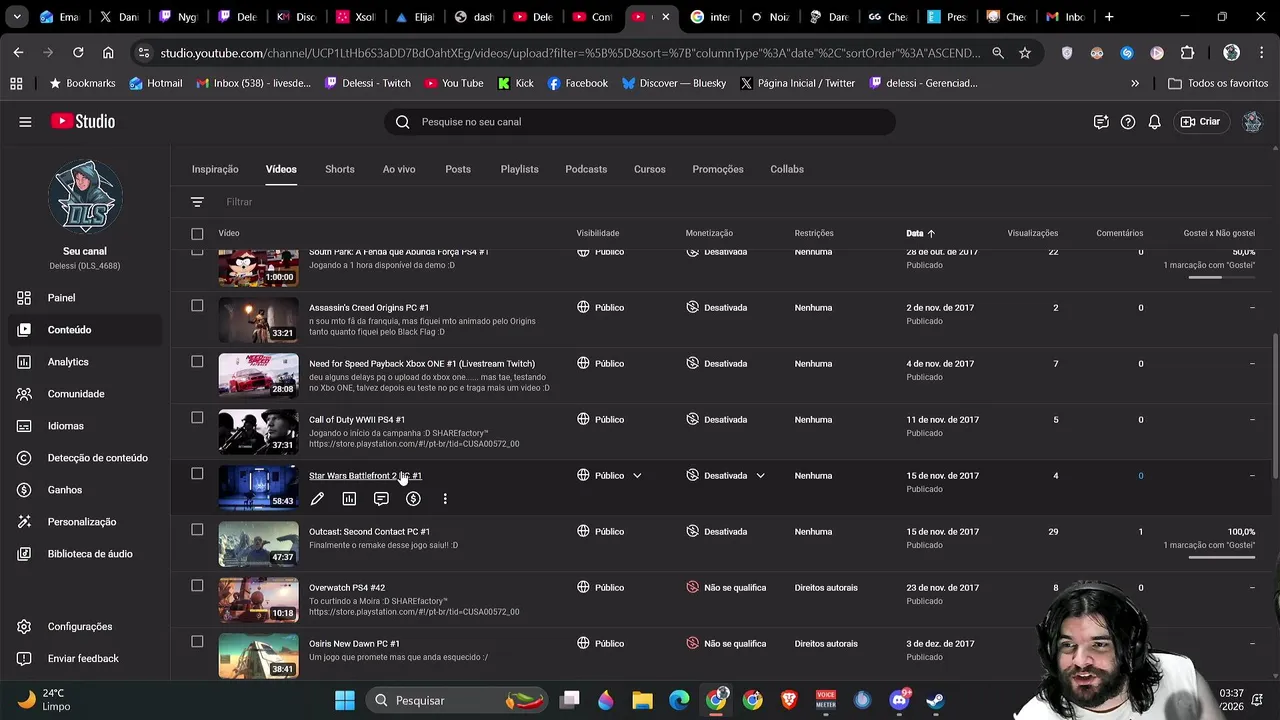Click the Comunidade sidebar icon
This screenshot has width=1280, height=720.
coord(24,394)
